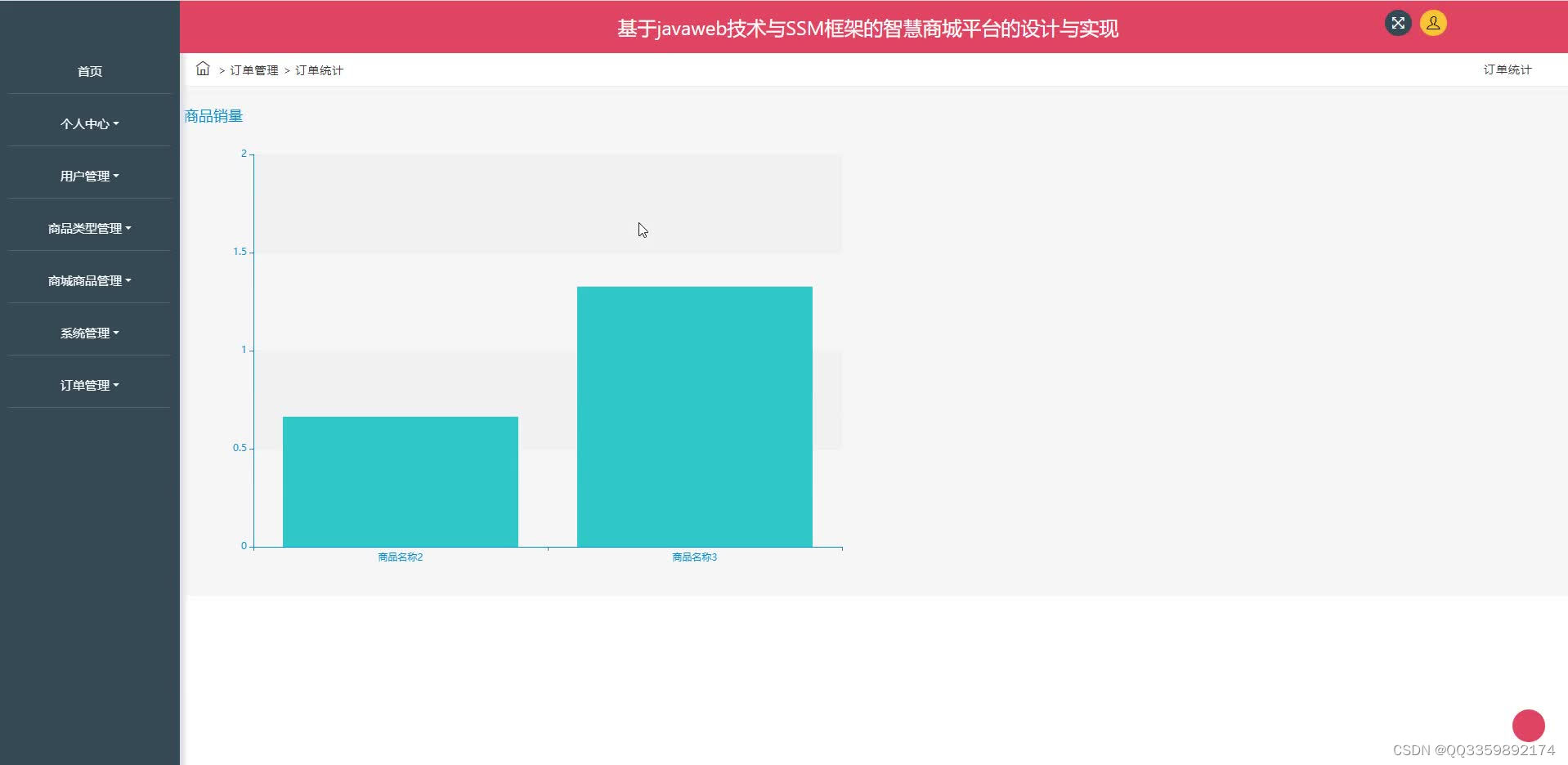1568x765 pixels.
Task: Expand the 商品类型管理 sidebar menu
Action: (x=90, y=228)
